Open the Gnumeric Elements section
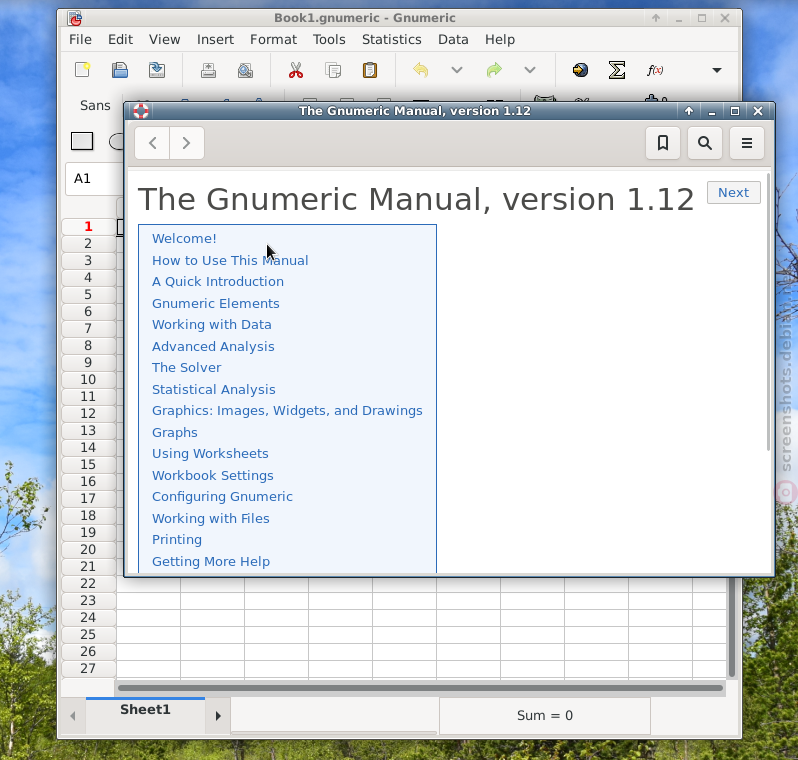The image size is (798, 760). point(216,303)
